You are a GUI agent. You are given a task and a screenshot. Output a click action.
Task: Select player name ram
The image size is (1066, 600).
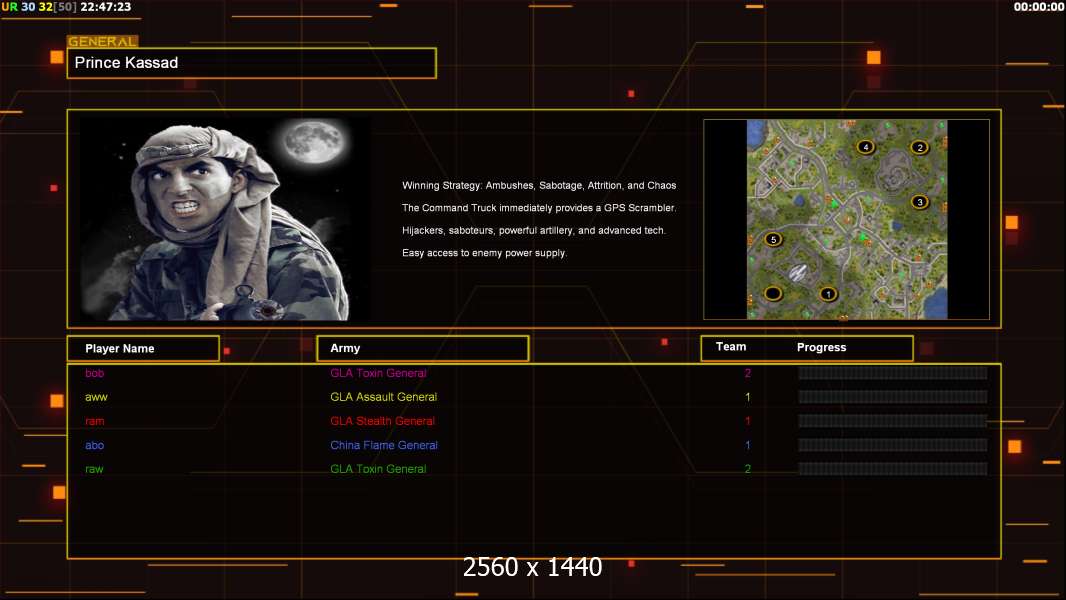(94, 421)
